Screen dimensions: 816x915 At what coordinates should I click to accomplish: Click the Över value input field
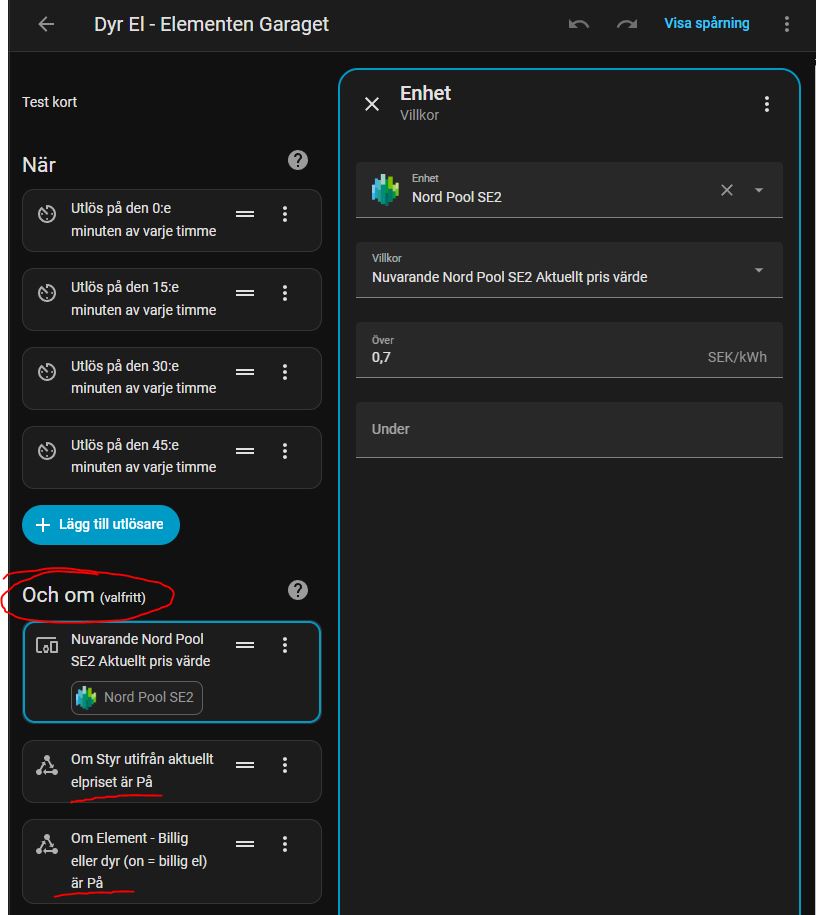tap(530, 356)
